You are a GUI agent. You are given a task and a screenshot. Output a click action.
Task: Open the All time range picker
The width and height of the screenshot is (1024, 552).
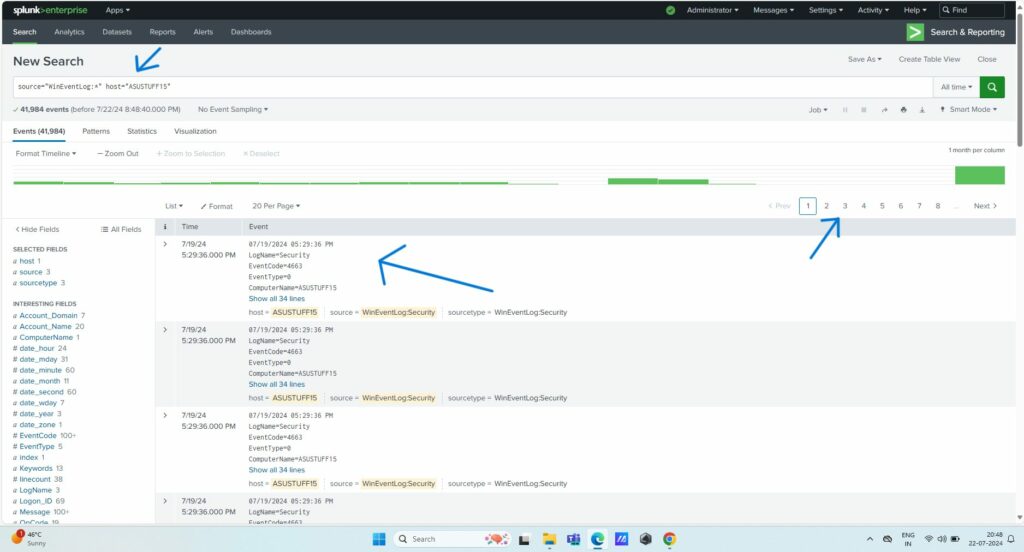coord(956,87)
